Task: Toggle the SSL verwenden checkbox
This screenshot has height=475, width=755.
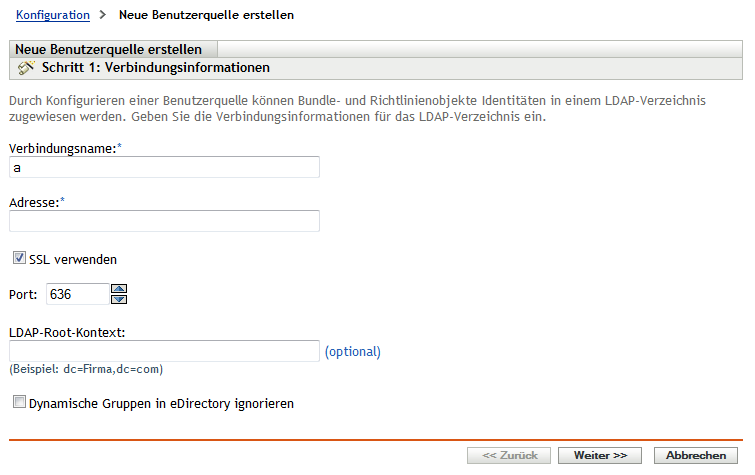Action: [x=20, y=259]
